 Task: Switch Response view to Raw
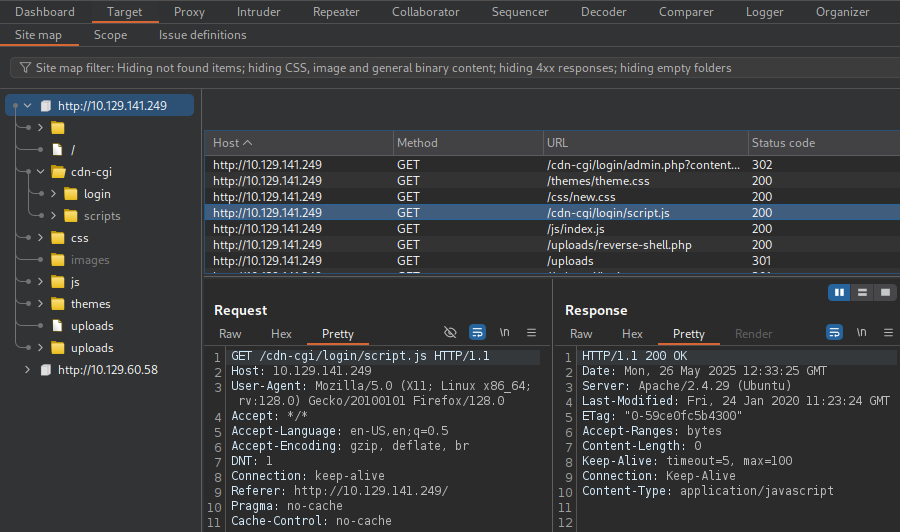[x=581, y=334]
